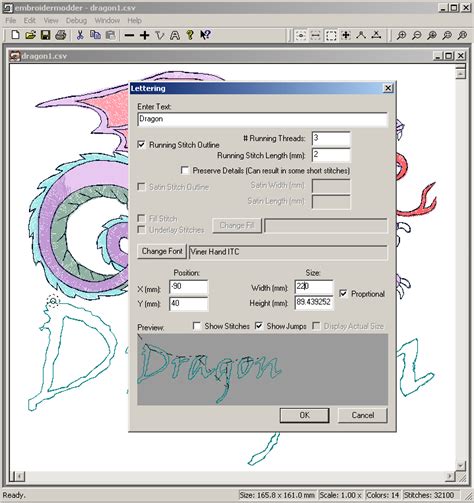Click the minus icon in toolbar
Image resolution: width=474 pixels, height=503 pixels.
(129, 35)
